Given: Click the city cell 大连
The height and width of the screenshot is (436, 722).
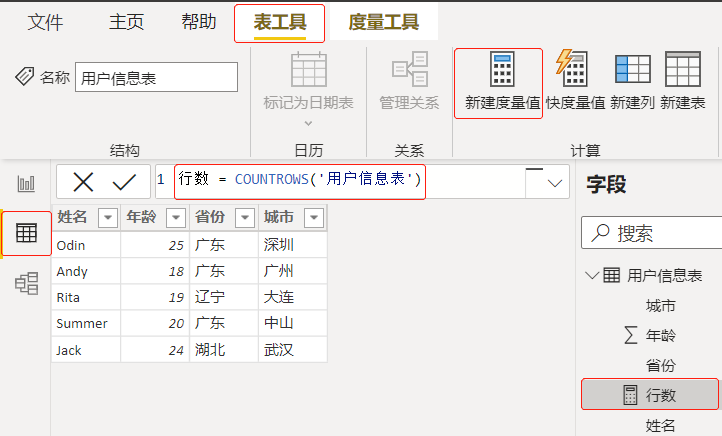Looking at the screenshot, I should [x=293, y=297].
